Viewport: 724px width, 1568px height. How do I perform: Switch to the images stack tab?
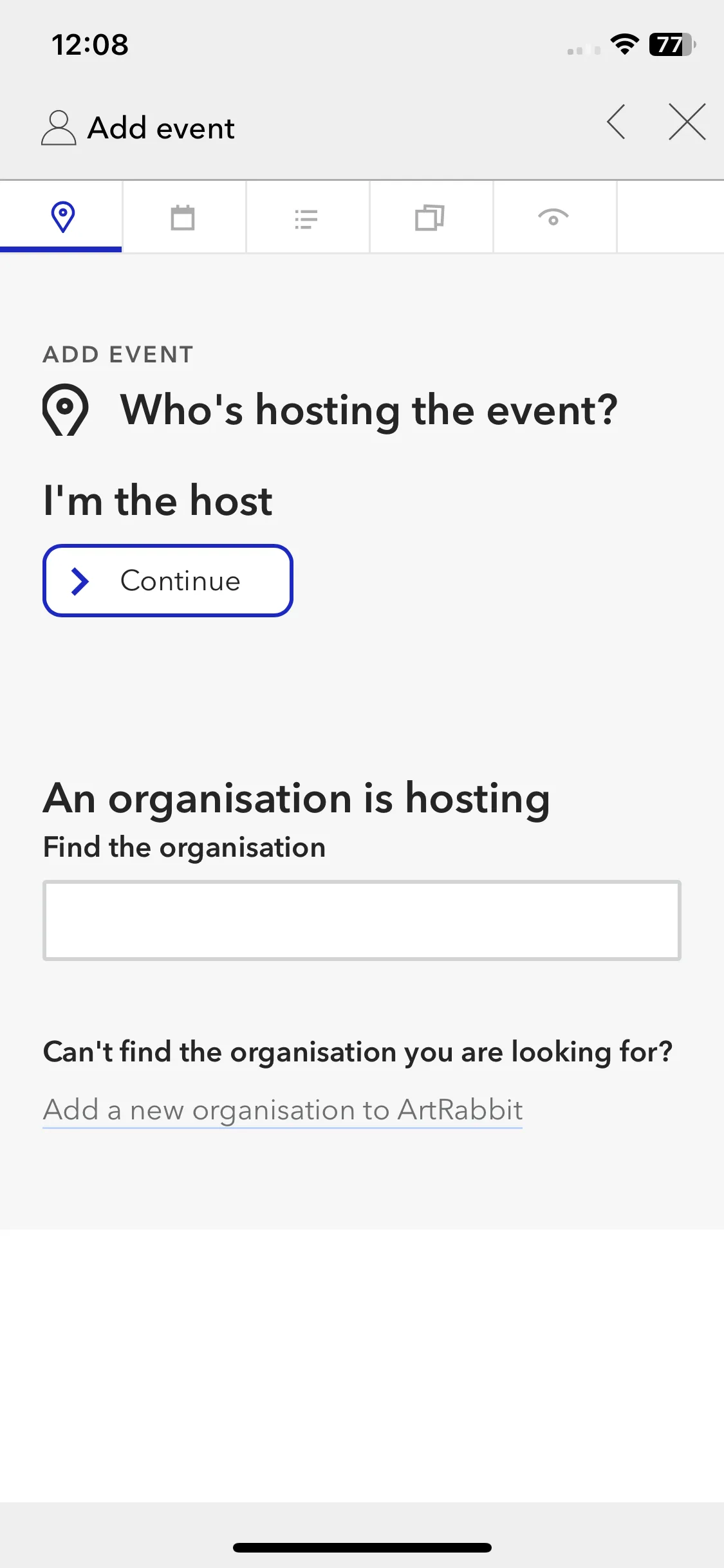tap(431, 217)
